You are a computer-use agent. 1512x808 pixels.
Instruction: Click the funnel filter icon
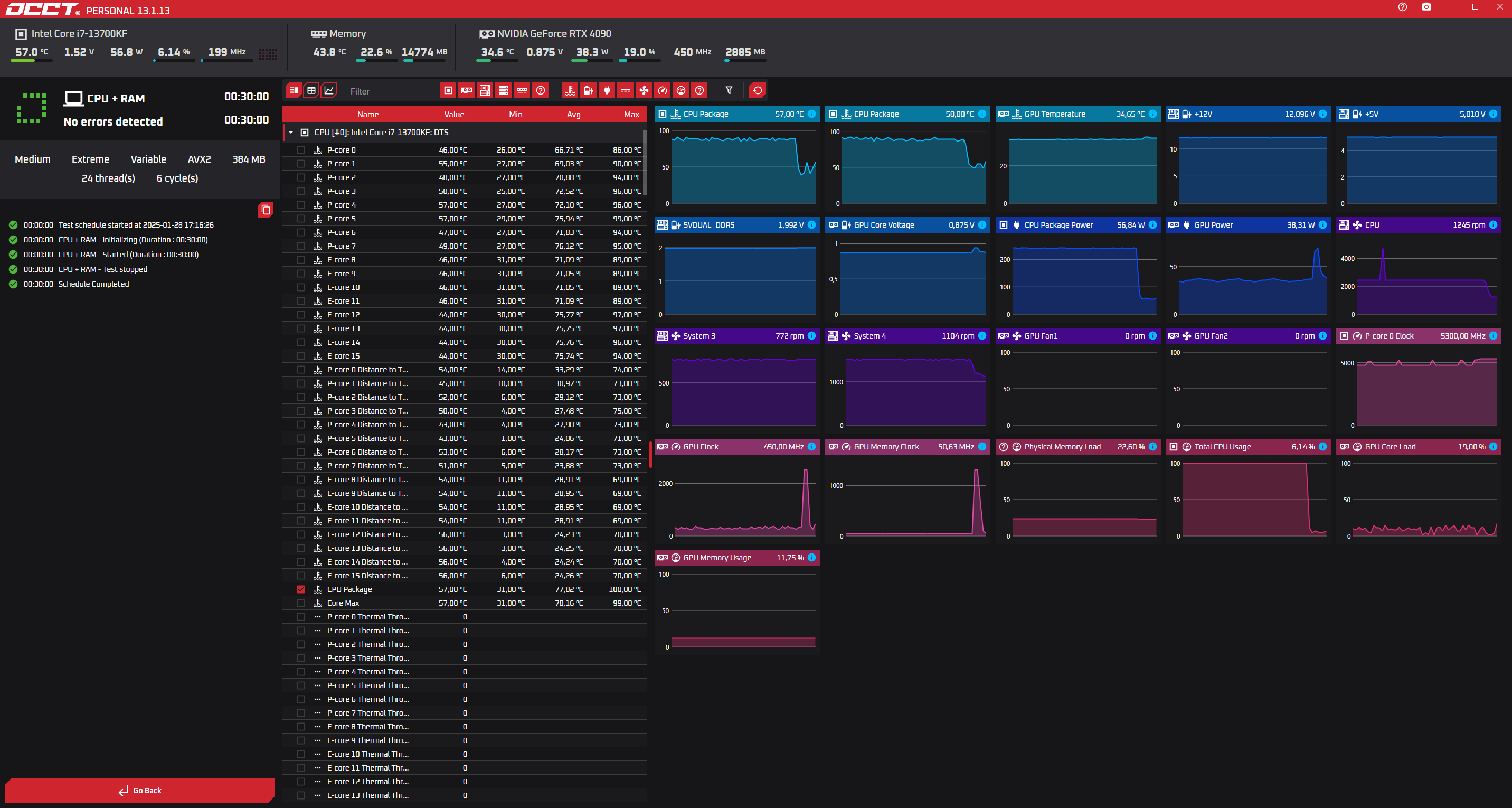tap(729, 90)
